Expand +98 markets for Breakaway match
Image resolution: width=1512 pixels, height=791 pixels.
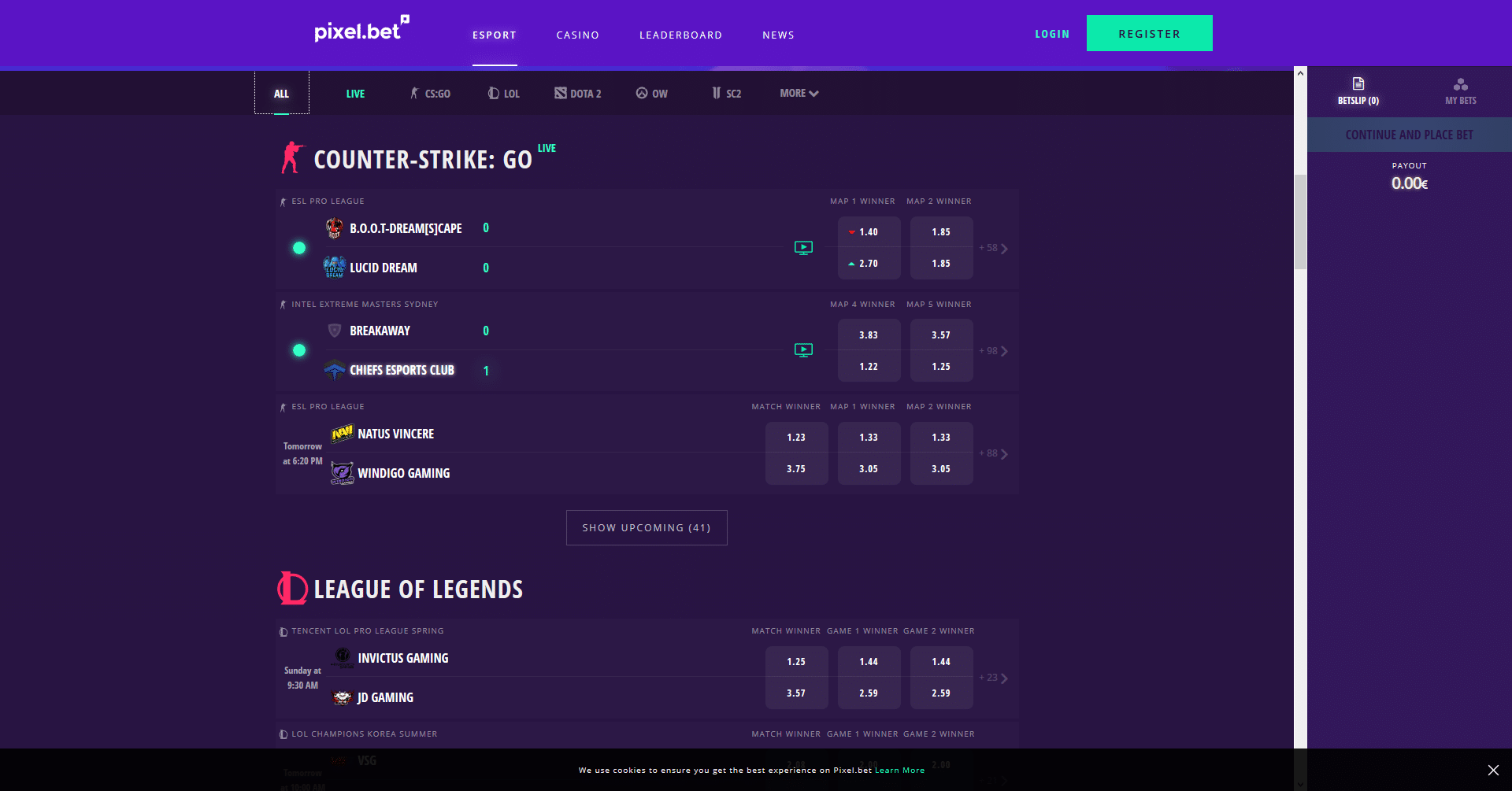coord(994,351)
